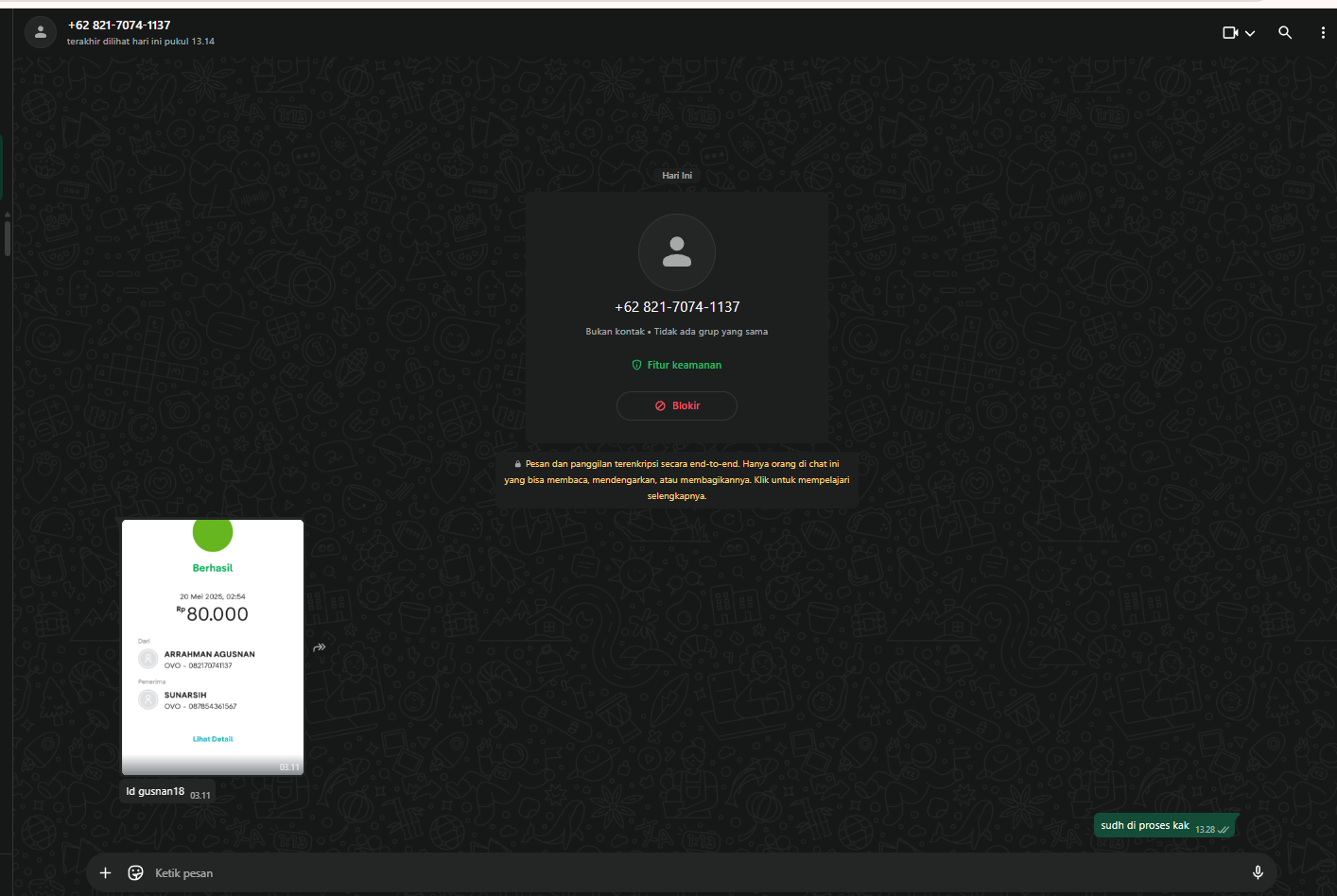
Task: Expand the call options dropdown arrow
Action: pyautogui.click(x=1250, y=33)
